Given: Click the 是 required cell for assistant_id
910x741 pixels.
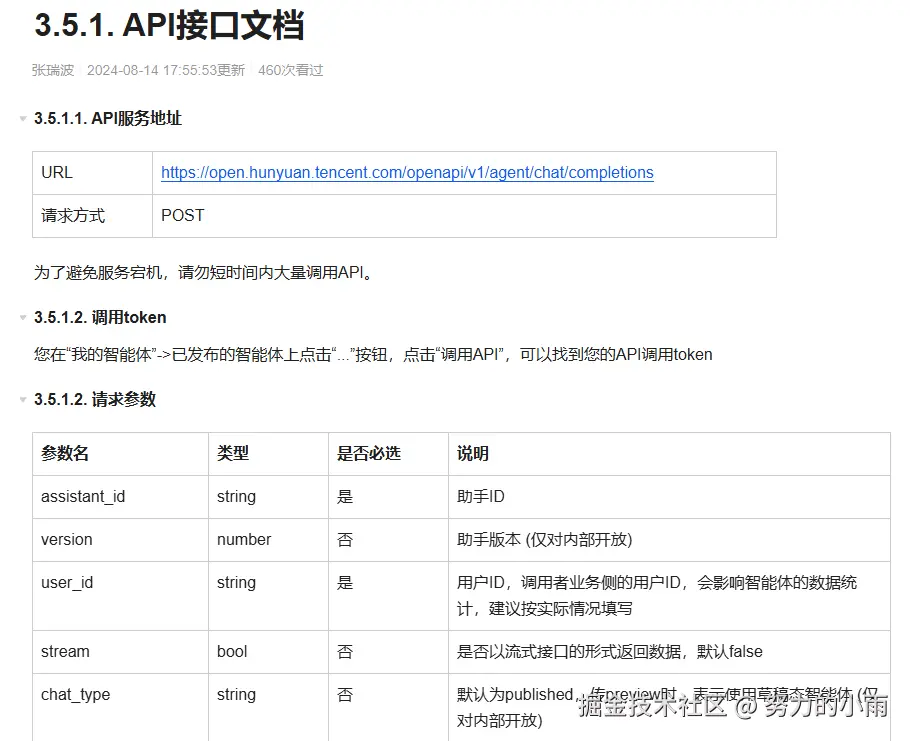Looking at the screenshot, I should [x=388, y=497].
